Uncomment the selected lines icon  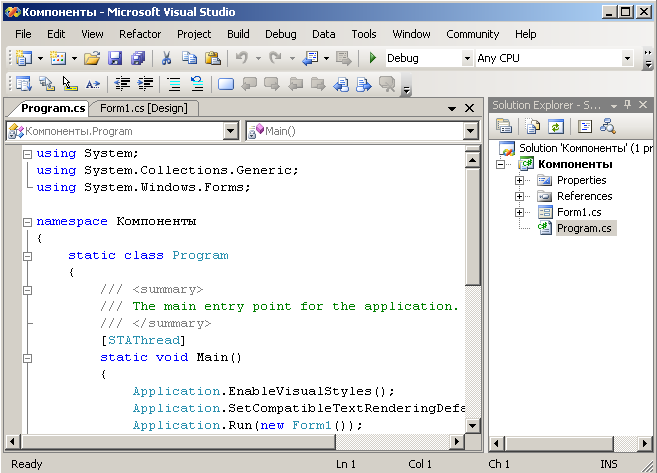point(197,84)
